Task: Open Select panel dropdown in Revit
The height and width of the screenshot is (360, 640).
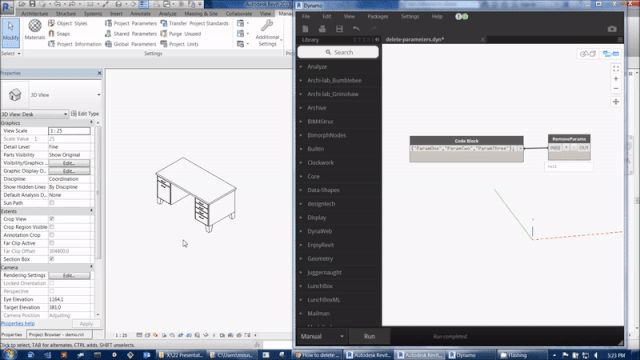Action: [11, 53]
